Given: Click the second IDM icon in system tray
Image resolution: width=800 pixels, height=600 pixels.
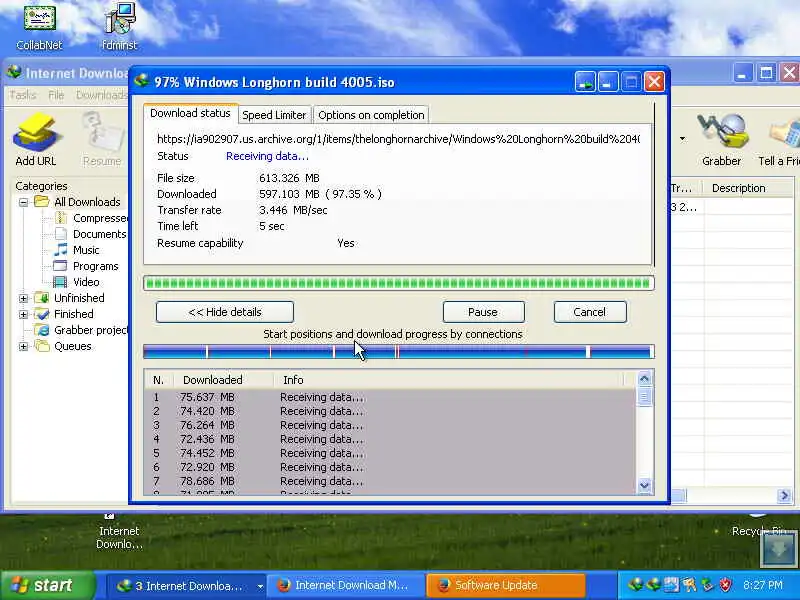Looking at the screenshot, I should coord(653,585).
